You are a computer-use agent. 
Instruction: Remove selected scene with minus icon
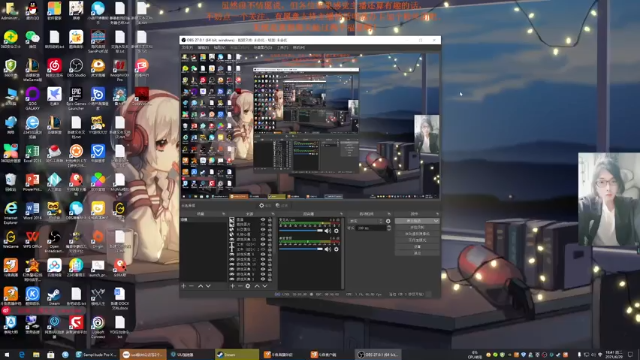click(x=191, y=286)
